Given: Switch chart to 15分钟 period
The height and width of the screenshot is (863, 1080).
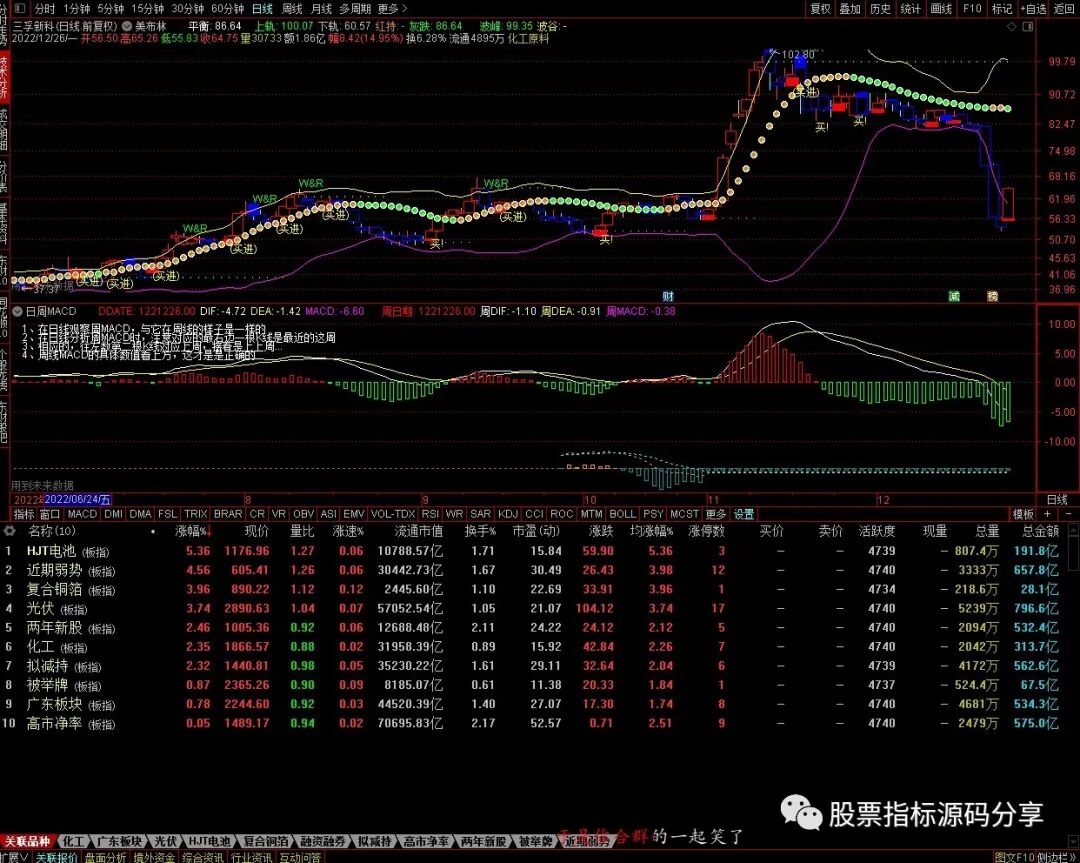Looking at the screenshot, I should pyautogui.click(x=147, y=9).
